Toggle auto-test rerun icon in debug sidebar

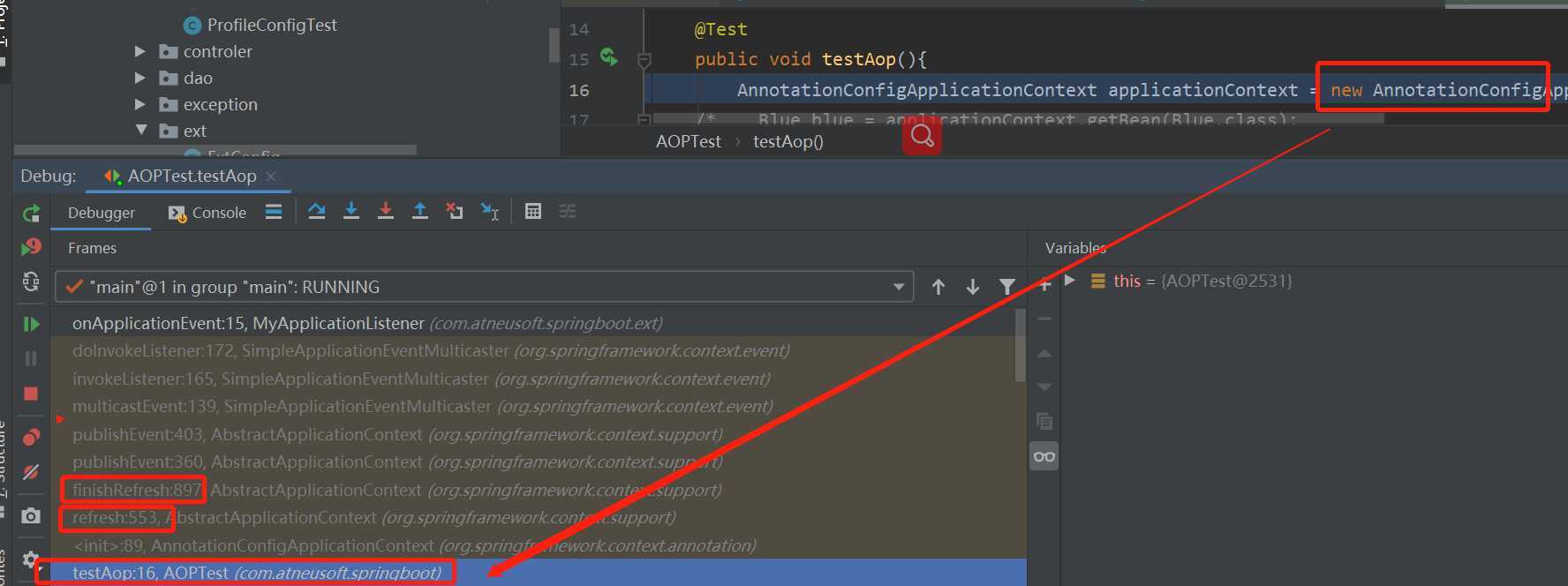[31, 282]
